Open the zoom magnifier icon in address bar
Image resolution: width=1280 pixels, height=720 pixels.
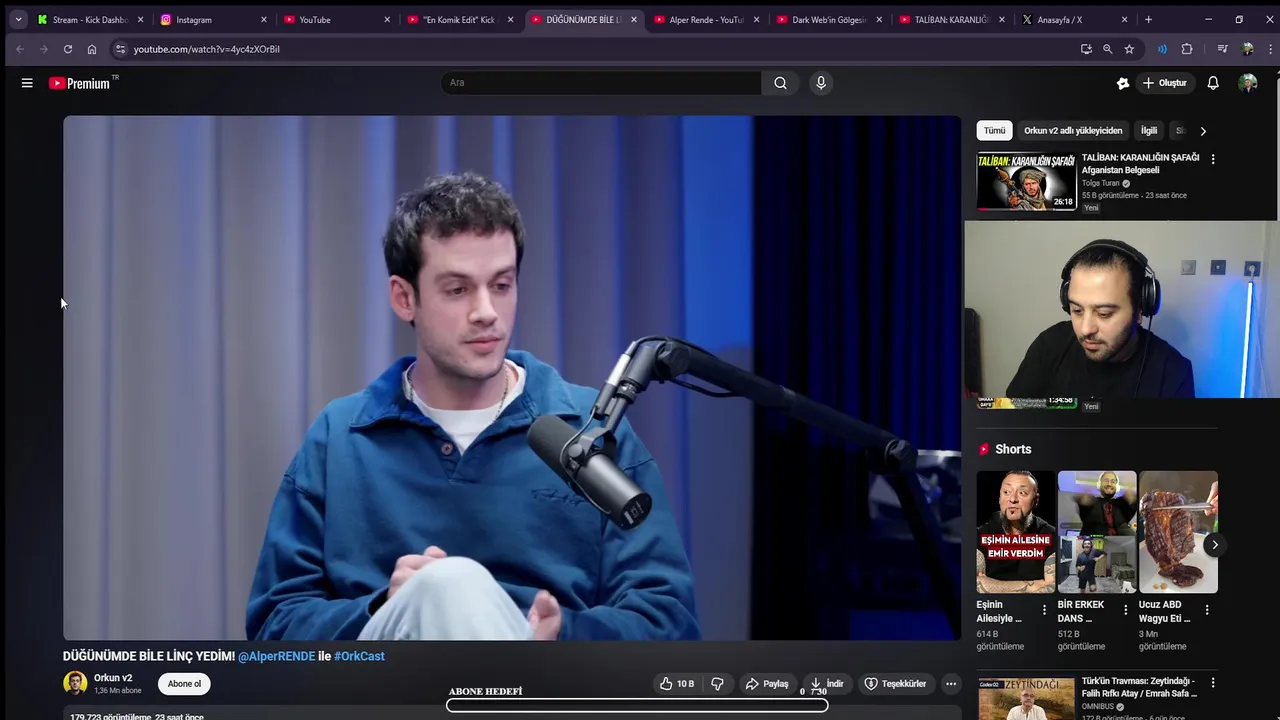pyautogui.click(x=1107, y=49)
